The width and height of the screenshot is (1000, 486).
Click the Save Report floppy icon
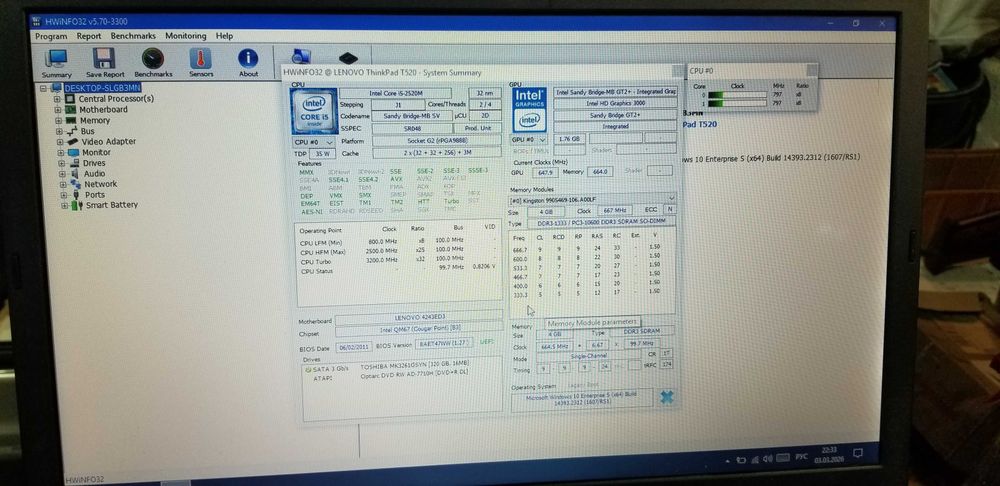click(x=104, y=59)
